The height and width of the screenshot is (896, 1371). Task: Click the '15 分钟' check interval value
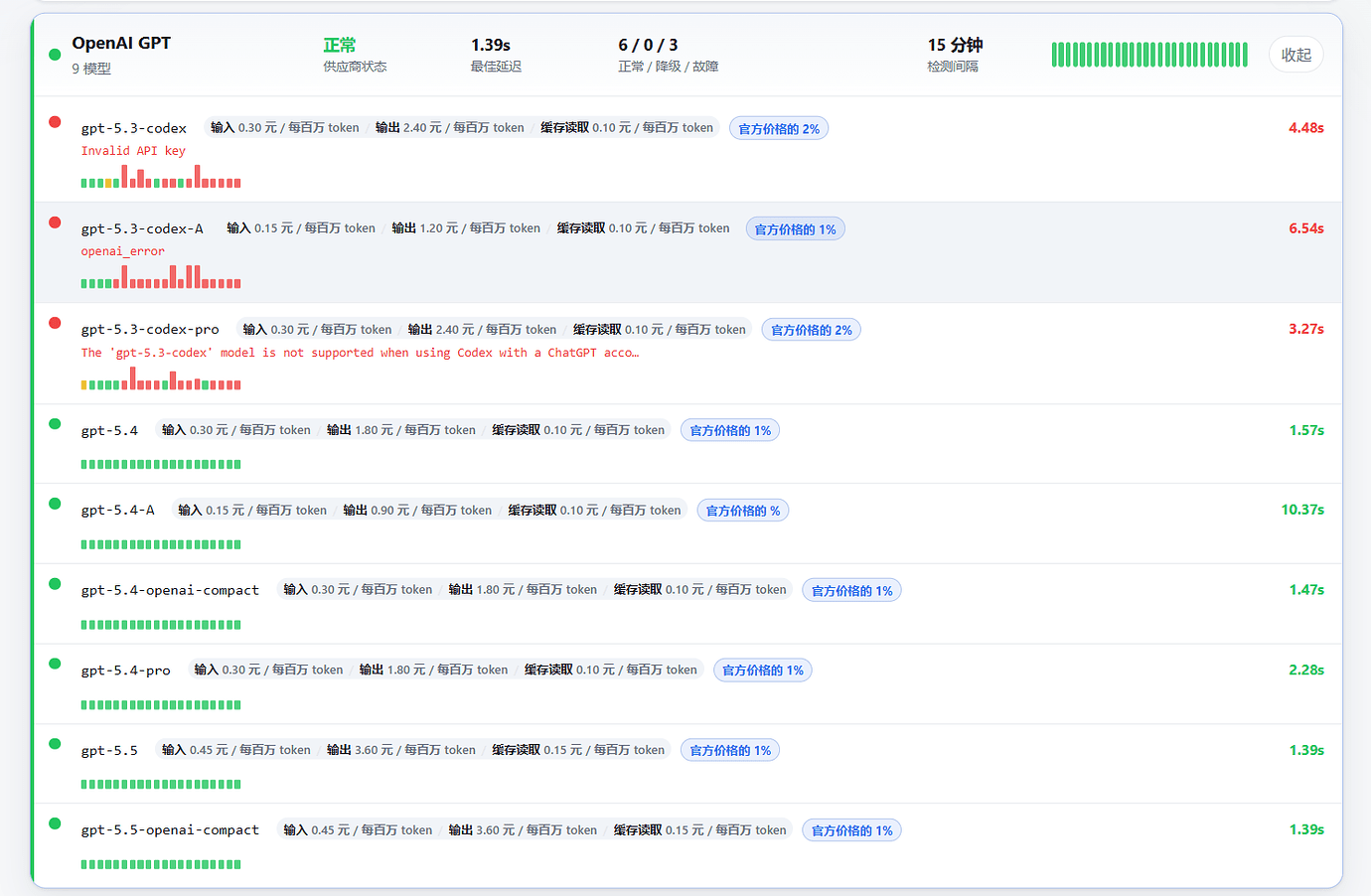(x=956, y=45)
